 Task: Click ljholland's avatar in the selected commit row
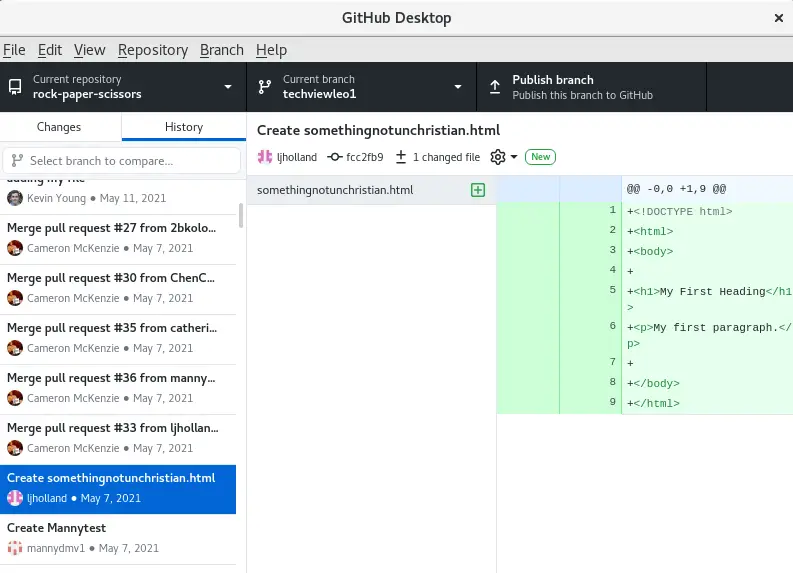pos(15,498)
